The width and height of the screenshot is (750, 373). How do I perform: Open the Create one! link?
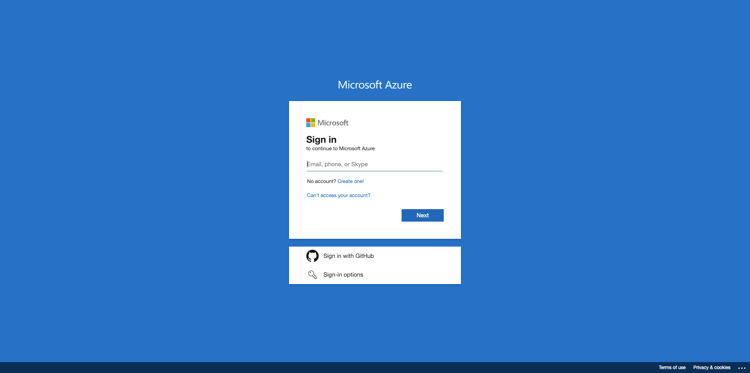(351, 181)
